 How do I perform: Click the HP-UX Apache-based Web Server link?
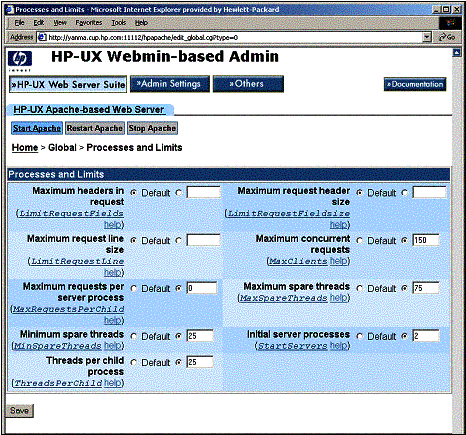tap(89, 109)
